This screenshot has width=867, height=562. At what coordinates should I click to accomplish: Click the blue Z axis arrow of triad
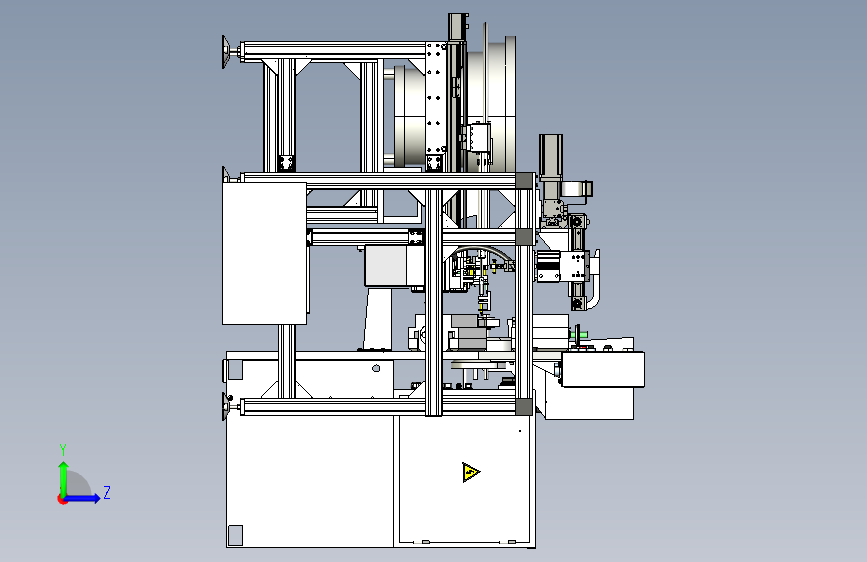pos(82,498)
